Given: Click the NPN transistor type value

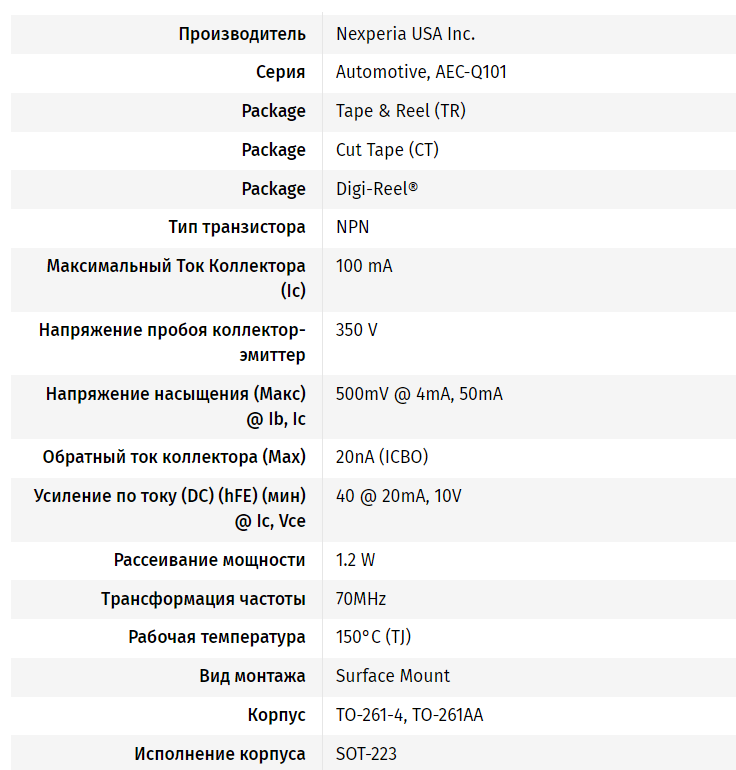Looking at the screenshot, I should [352, 227].
